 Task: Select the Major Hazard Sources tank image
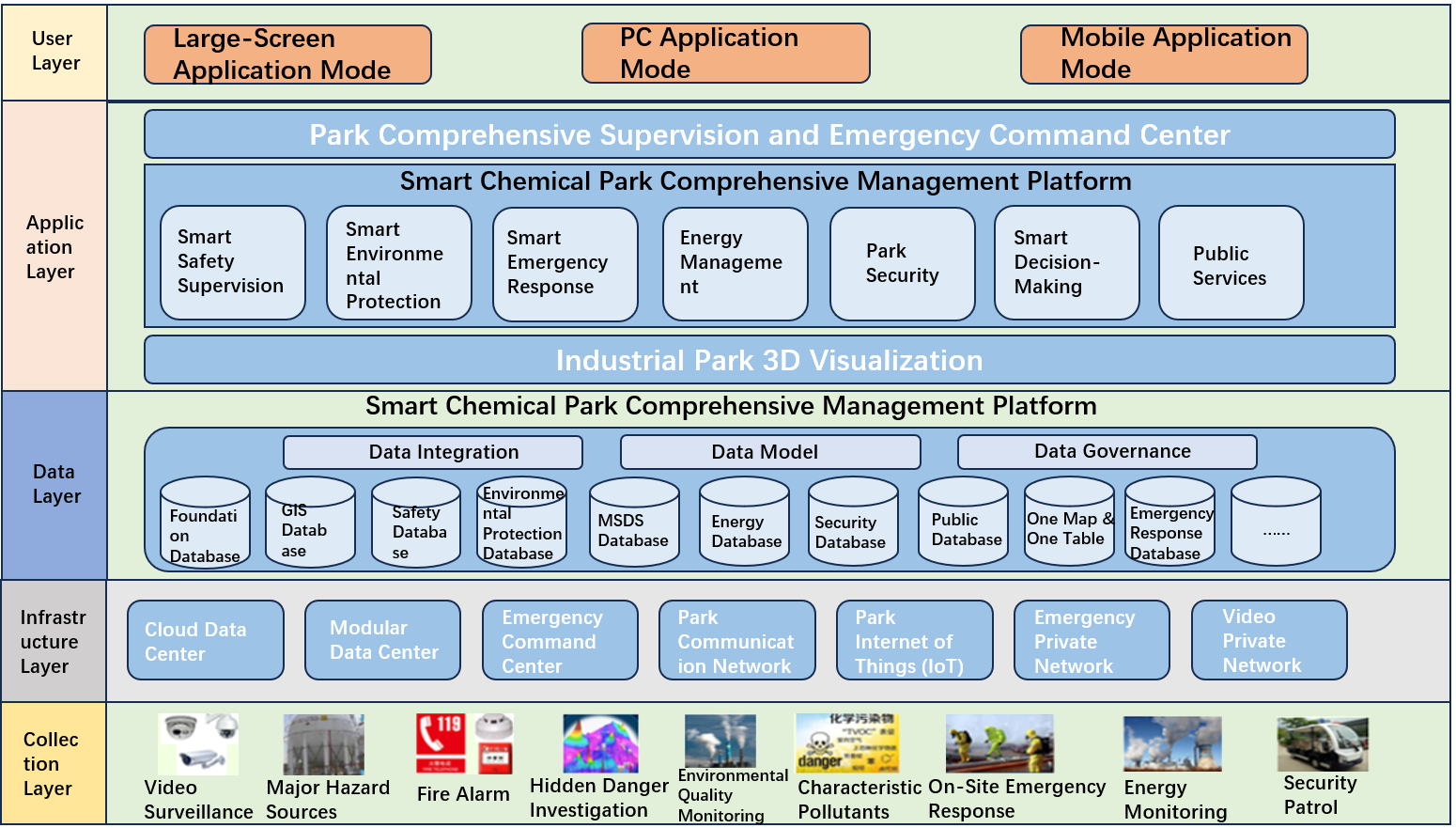(x=323, y=743)
